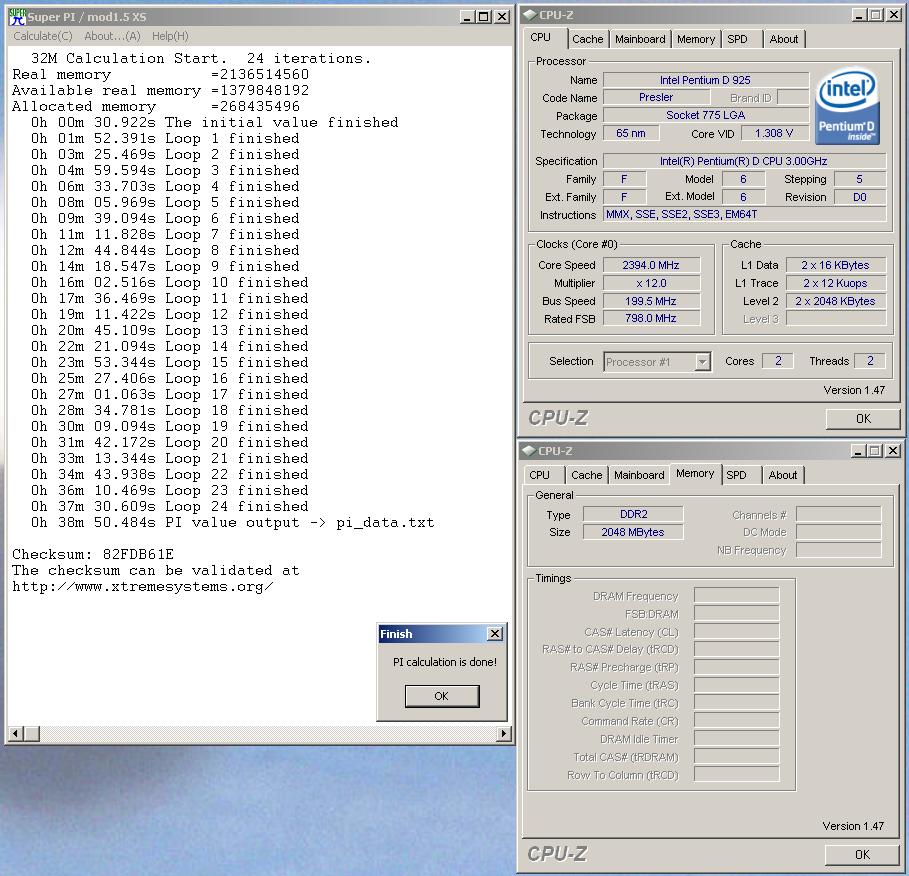Screen dimensions: 909x876
Task: Select Memory tab in bottom CPU-Z window
Action: (695, 473)
